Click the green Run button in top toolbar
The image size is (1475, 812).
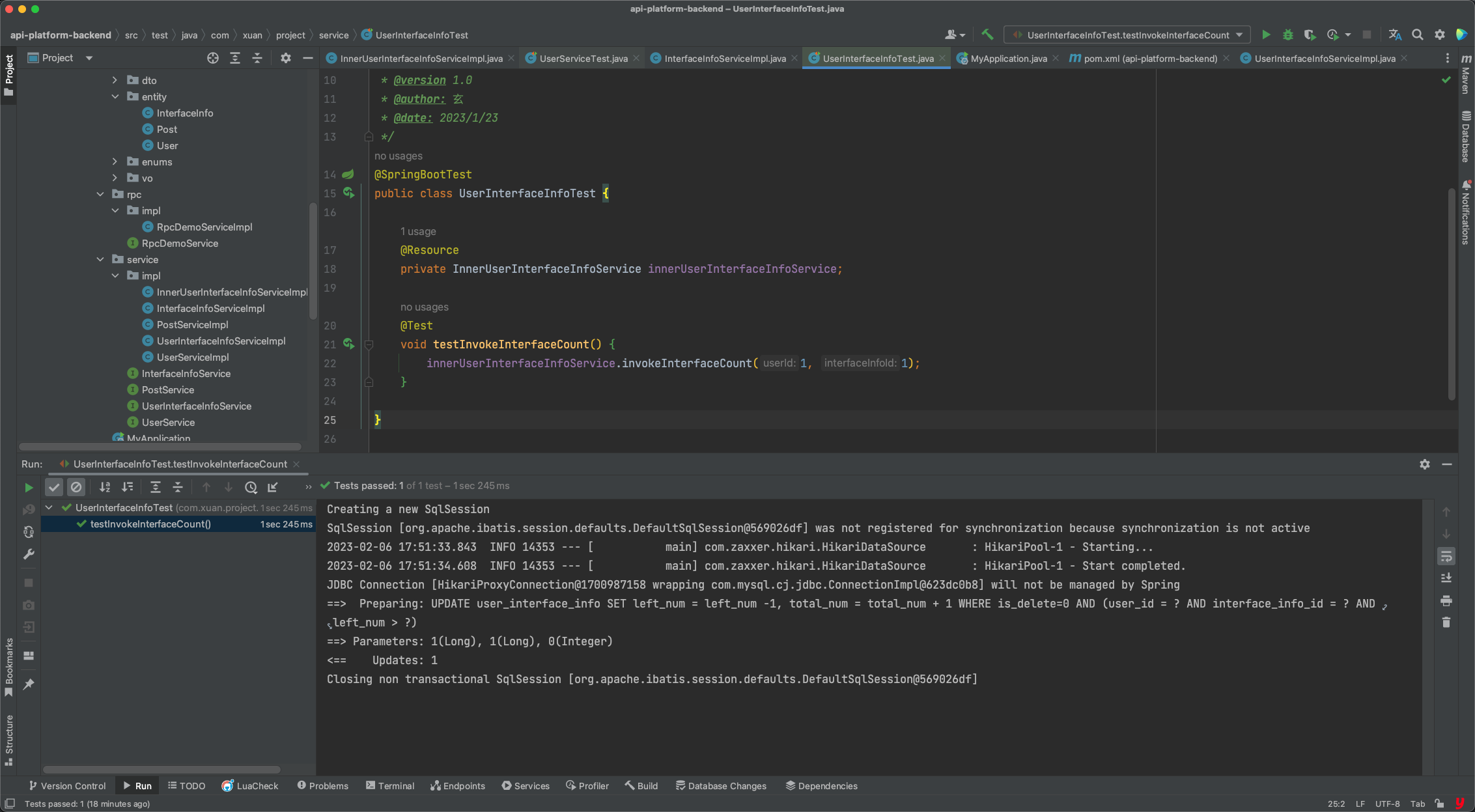coord(1266,35)
